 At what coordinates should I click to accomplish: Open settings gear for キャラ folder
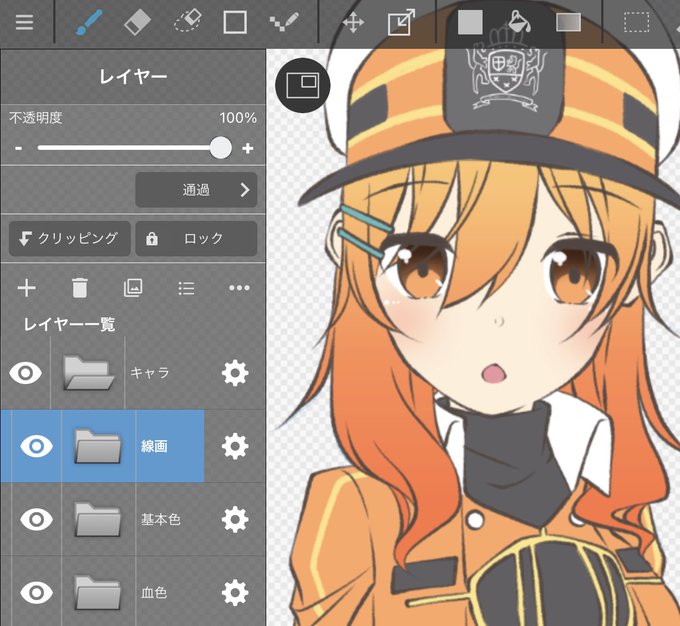click(235, 373)
